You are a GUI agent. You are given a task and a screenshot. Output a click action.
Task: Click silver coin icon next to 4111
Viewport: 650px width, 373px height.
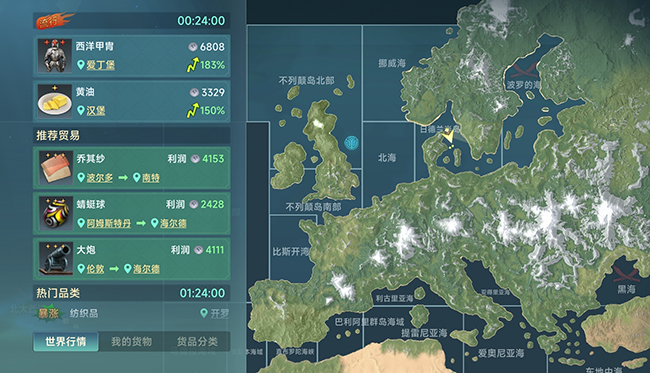tap(199, 250)
